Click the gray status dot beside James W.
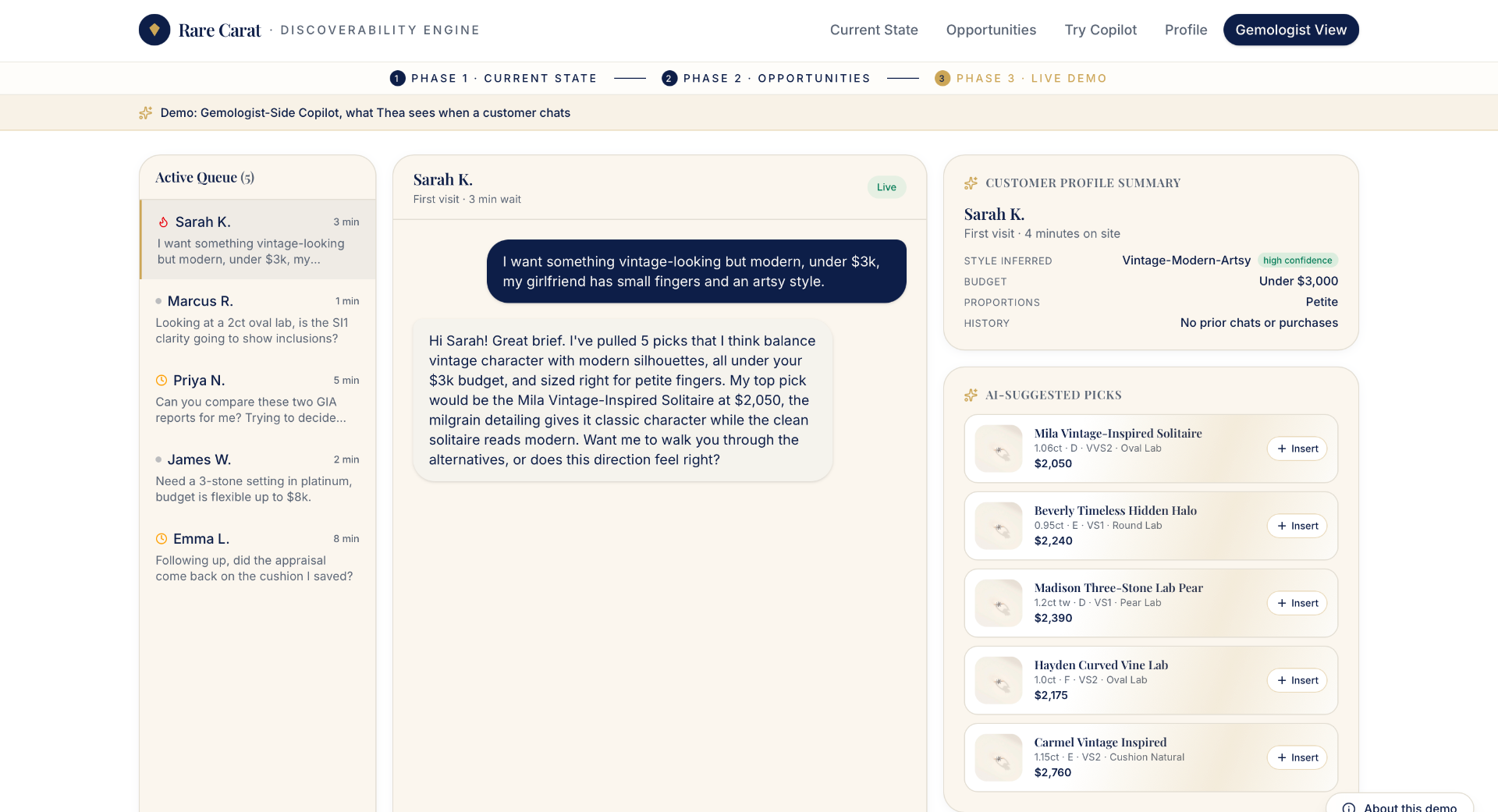This screenshot has height=812, width=1498. pyautogui.click(x=158, y=459)
